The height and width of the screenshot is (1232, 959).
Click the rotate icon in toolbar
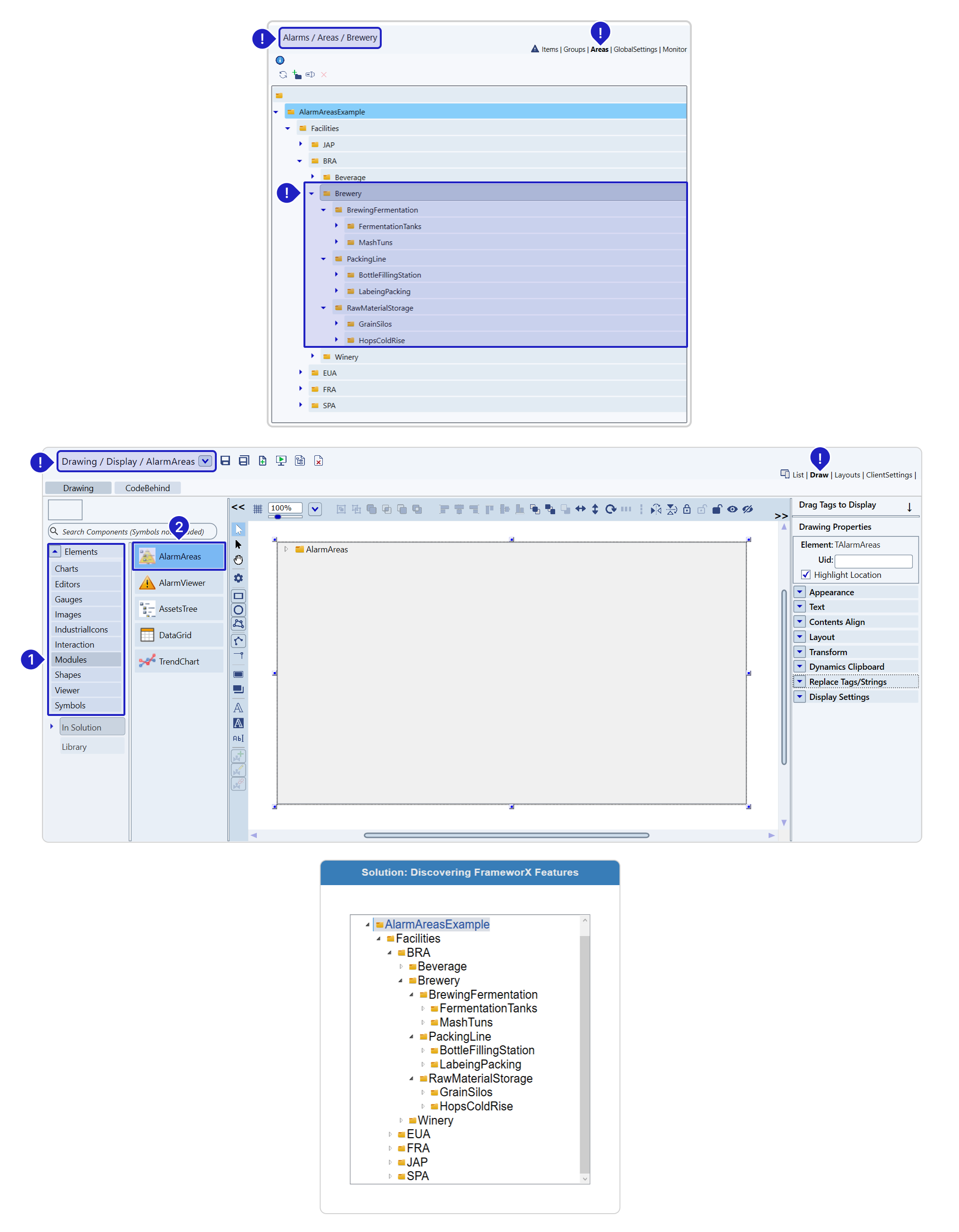pos(610,509)
